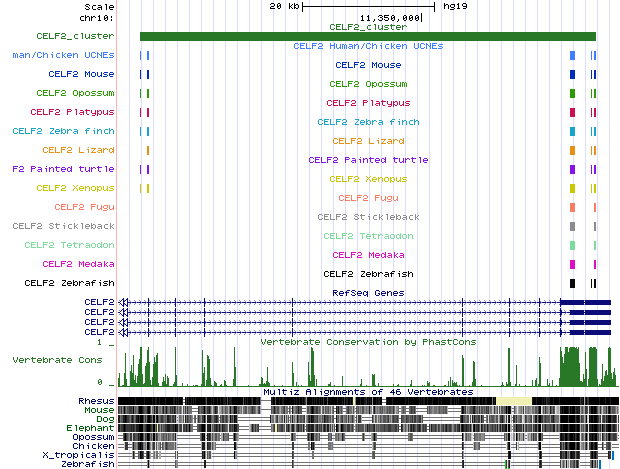
Task: Click the orange CELF2 Lizard block near right edge
Action: tap(572, 150)
